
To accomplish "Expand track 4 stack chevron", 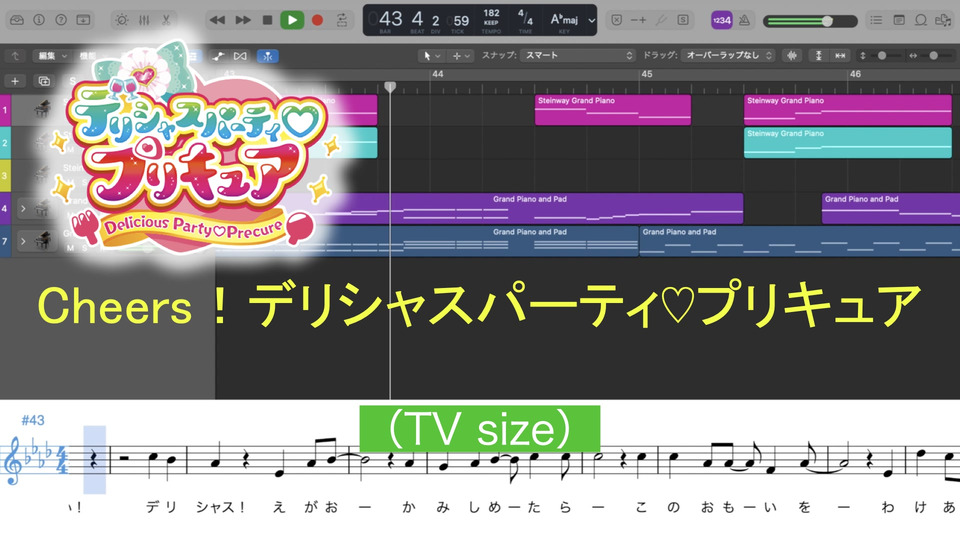I will [23, 209].
